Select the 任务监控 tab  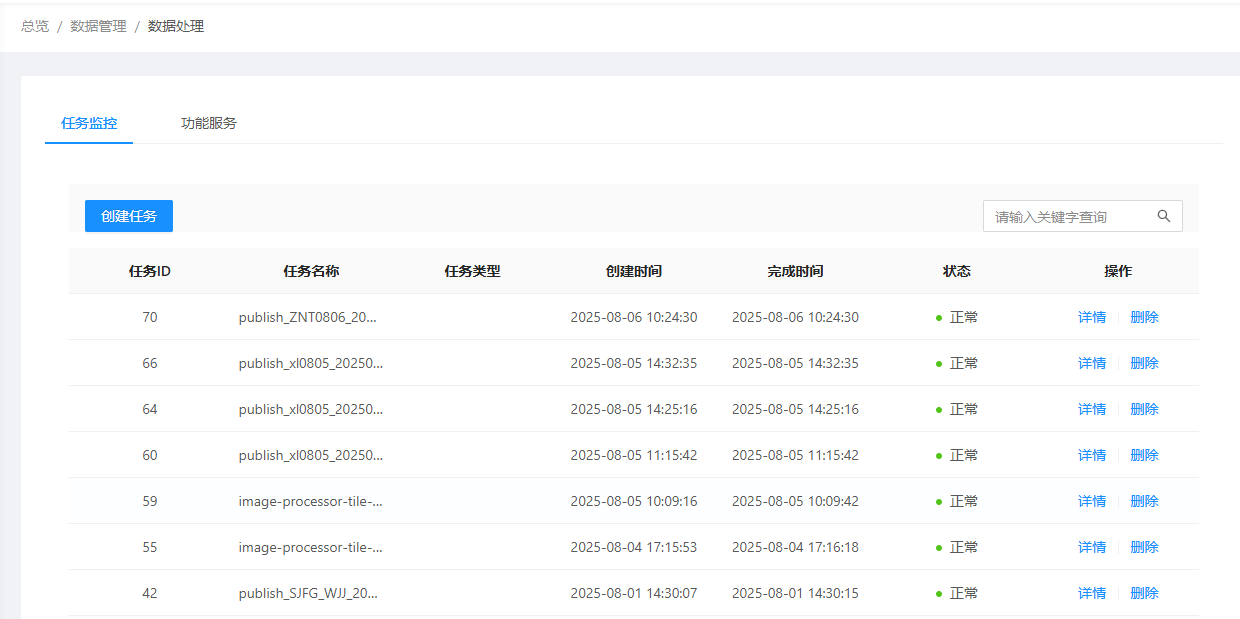(x=89, y=123)
